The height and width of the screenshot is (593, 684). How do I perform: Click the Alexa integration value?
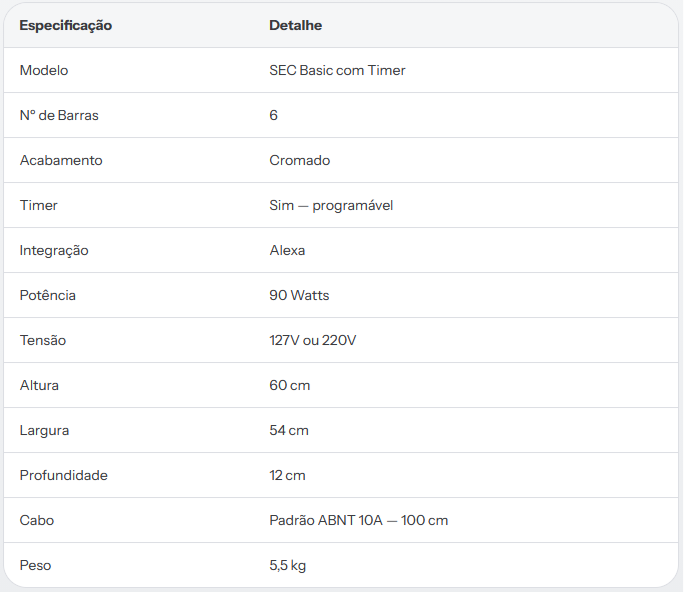[x=287, y=250]
